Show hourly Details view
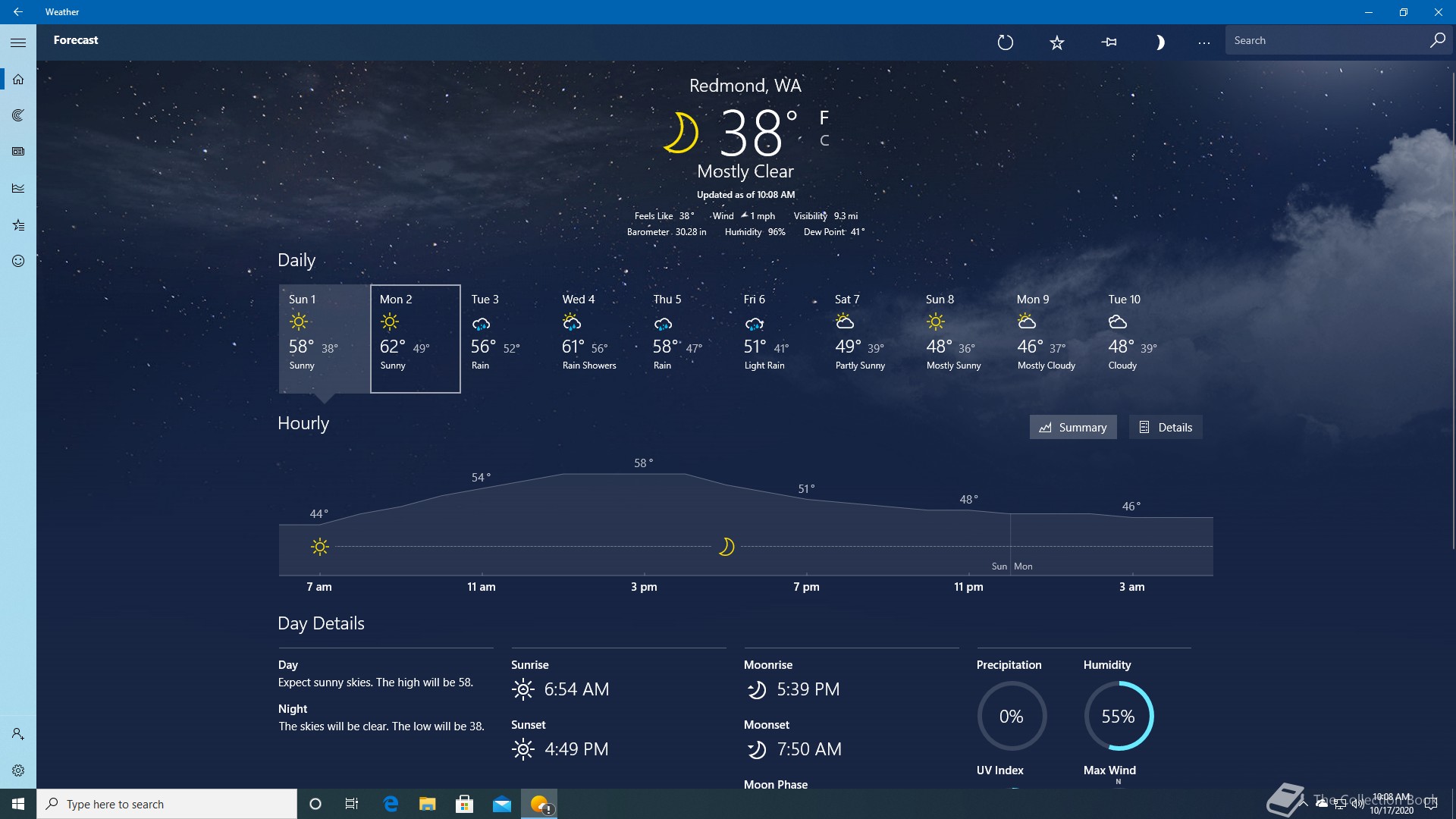 [x=1166, y=427]
